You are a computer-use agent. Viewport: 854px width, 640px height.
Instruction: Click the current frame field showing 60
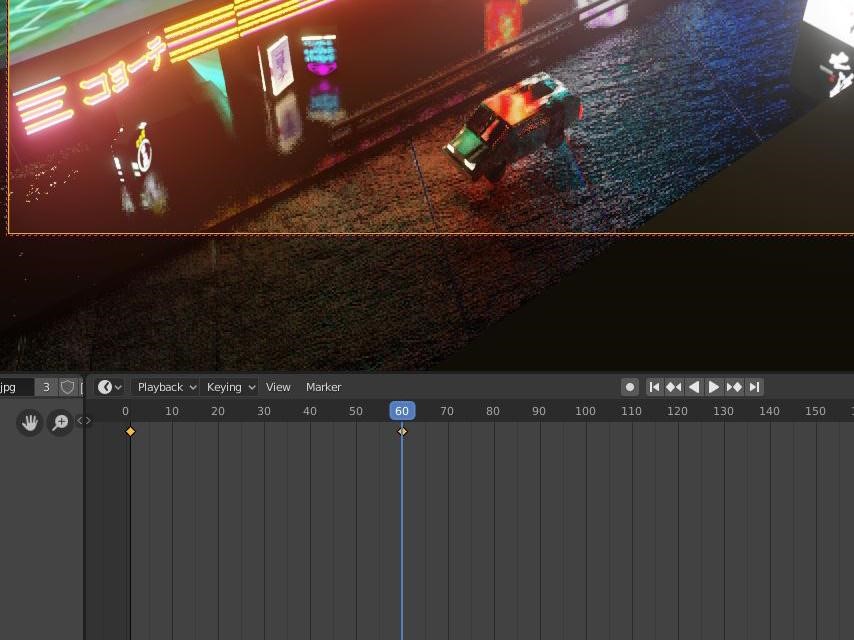(402, 410)
